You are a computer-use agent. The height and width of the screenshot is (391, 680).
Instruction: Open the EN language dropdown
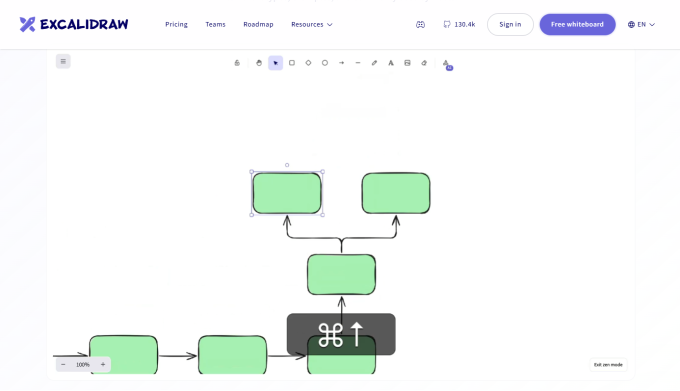click(x=641, y=24)
